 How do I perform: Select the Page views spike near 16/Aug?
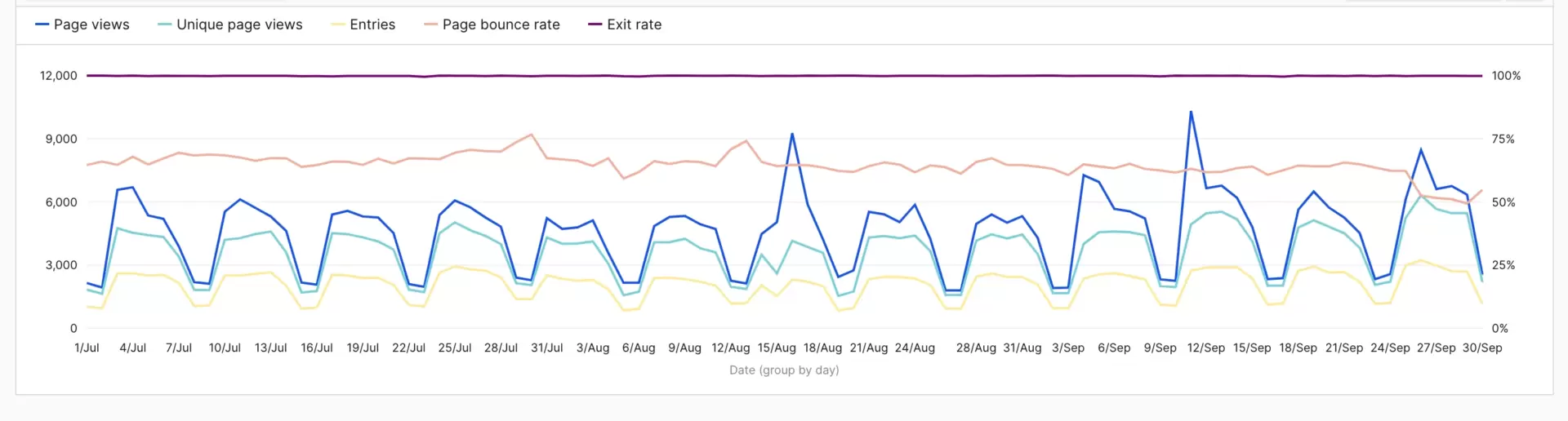pos(792,134)
